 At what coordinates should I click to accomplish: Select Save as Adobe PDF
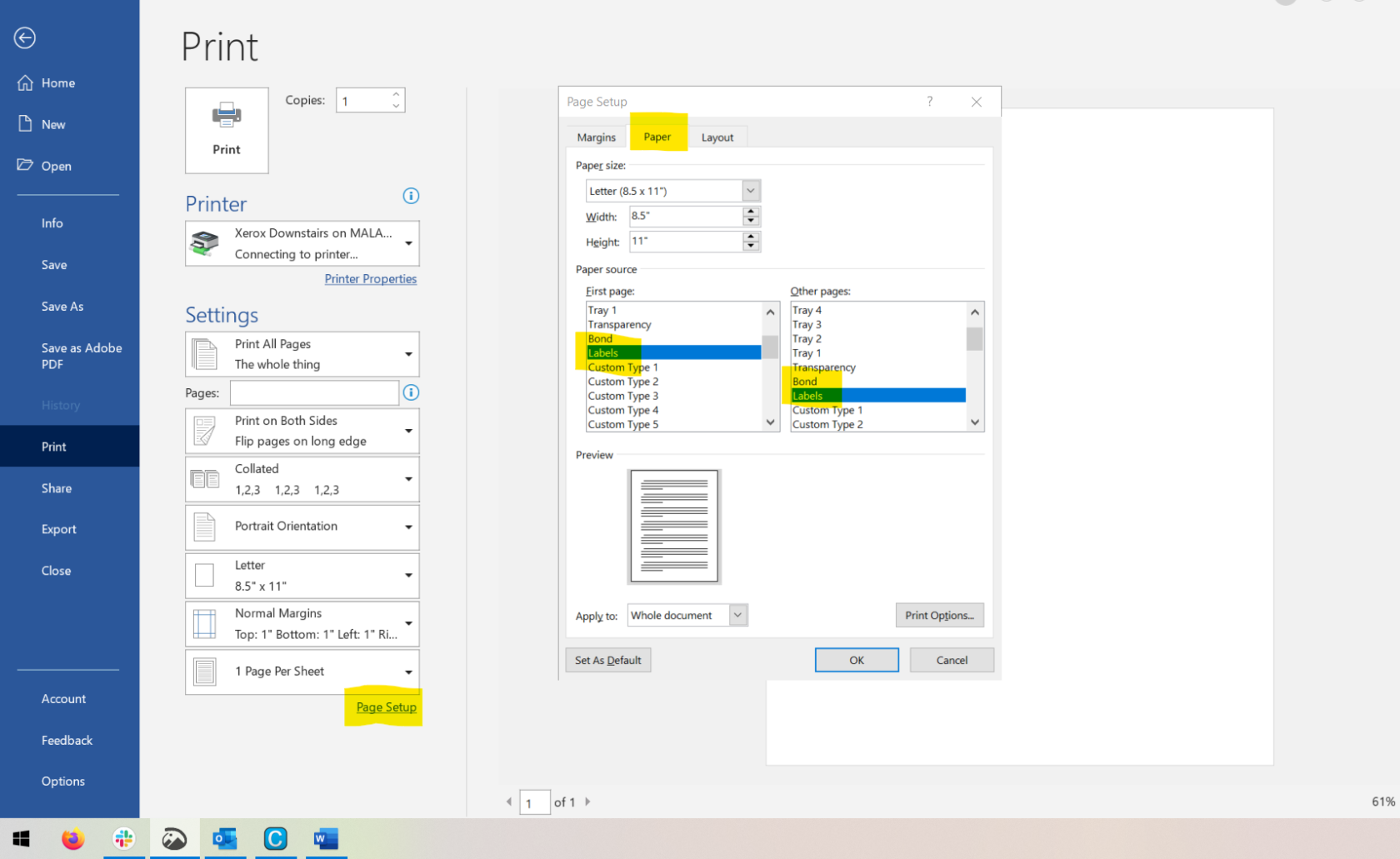pos(82,356)
